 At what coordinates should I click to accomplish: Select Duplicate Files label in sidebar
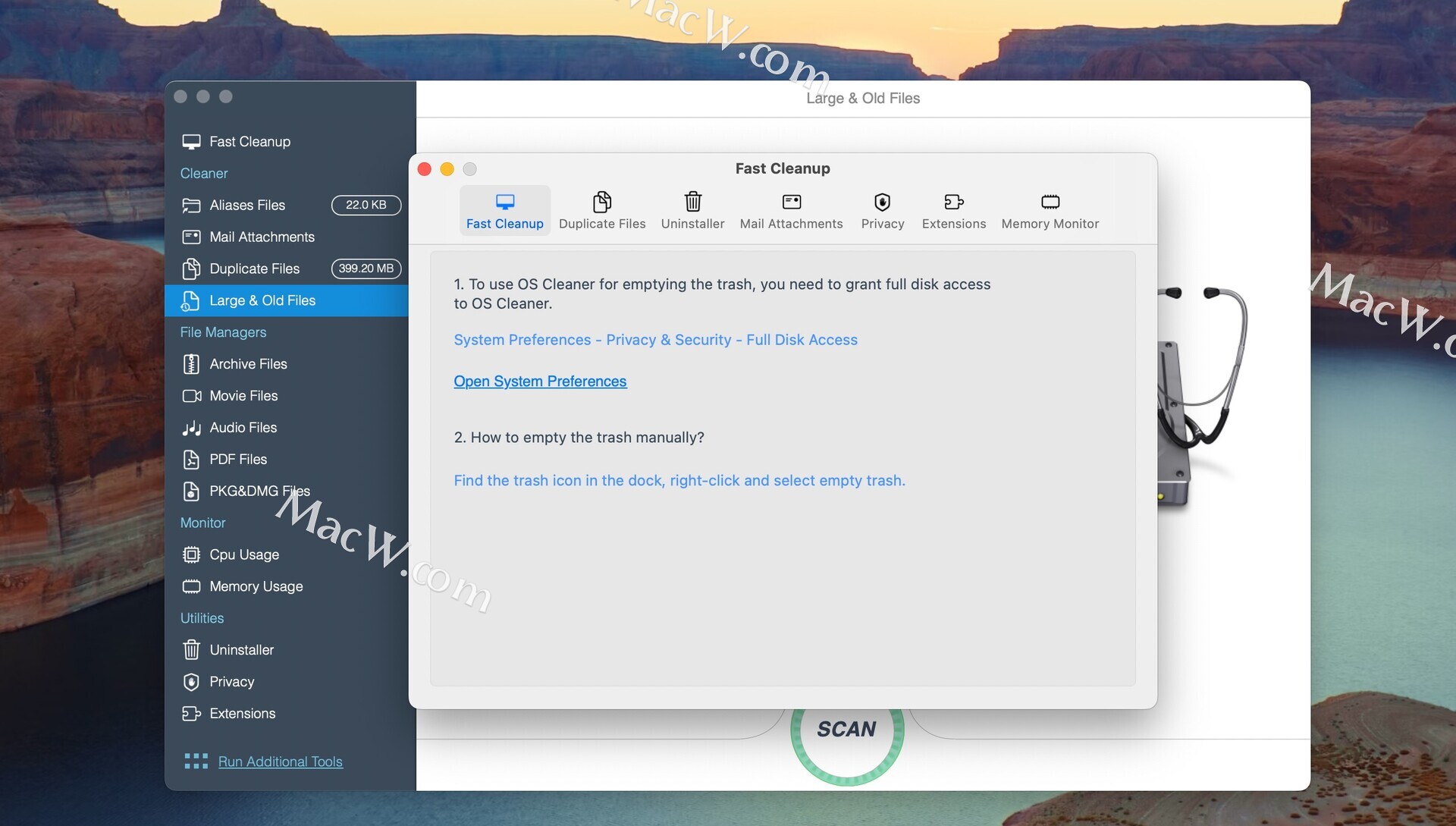coord(254,269)
